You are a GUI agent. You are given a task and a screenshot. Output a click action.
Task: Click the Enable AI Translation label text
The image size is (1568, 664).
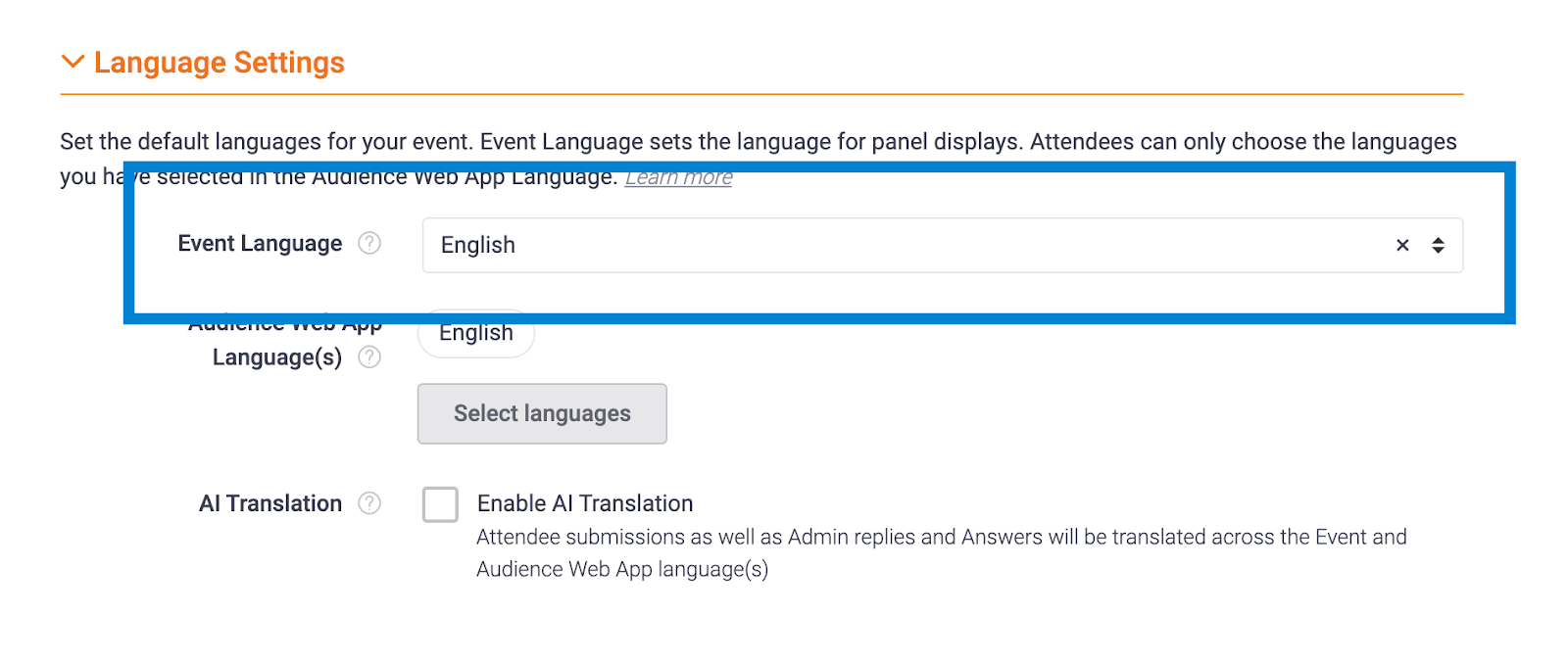(585, 503)
